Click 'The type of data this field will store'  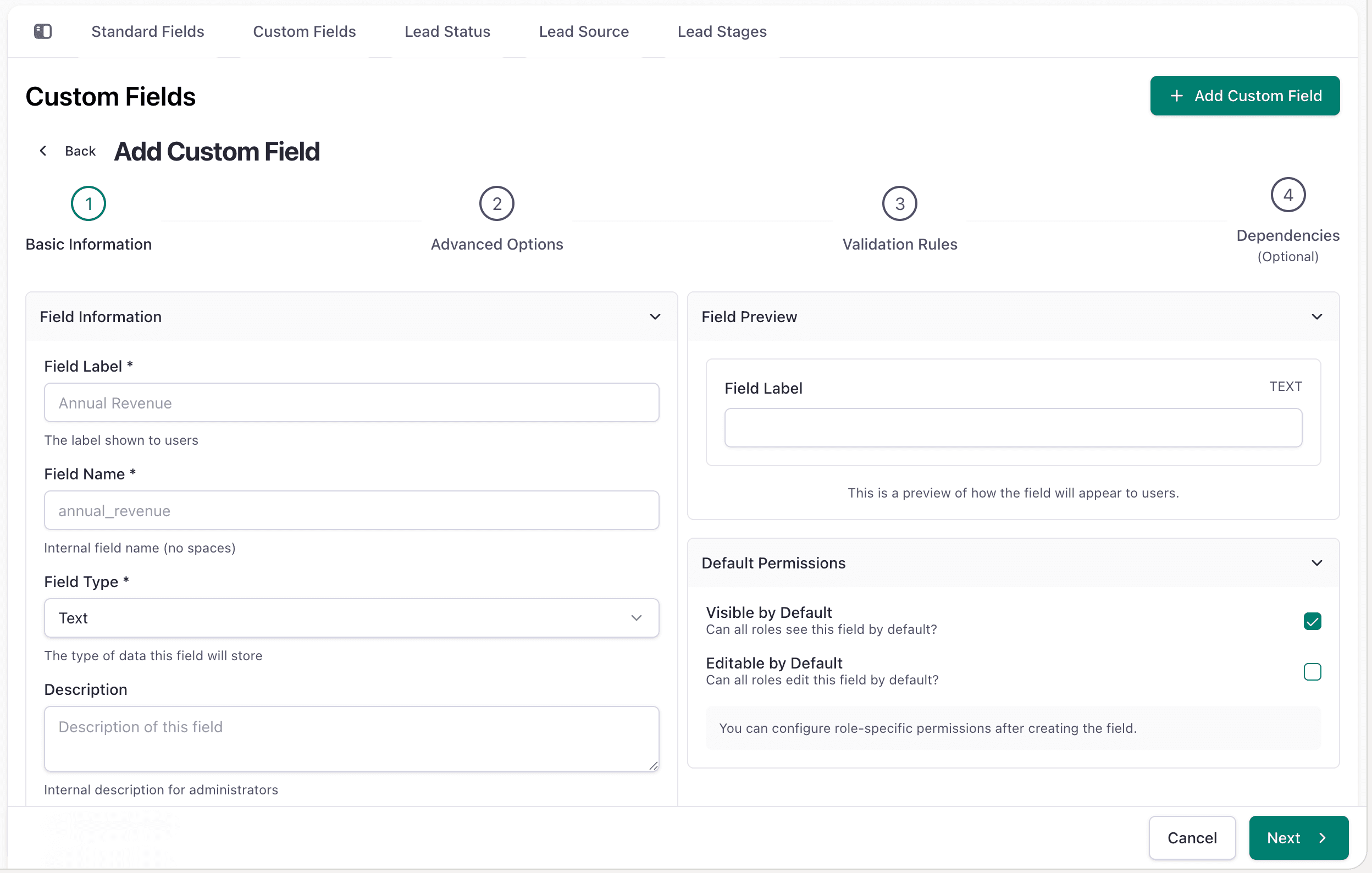click(x=153, y=656)
